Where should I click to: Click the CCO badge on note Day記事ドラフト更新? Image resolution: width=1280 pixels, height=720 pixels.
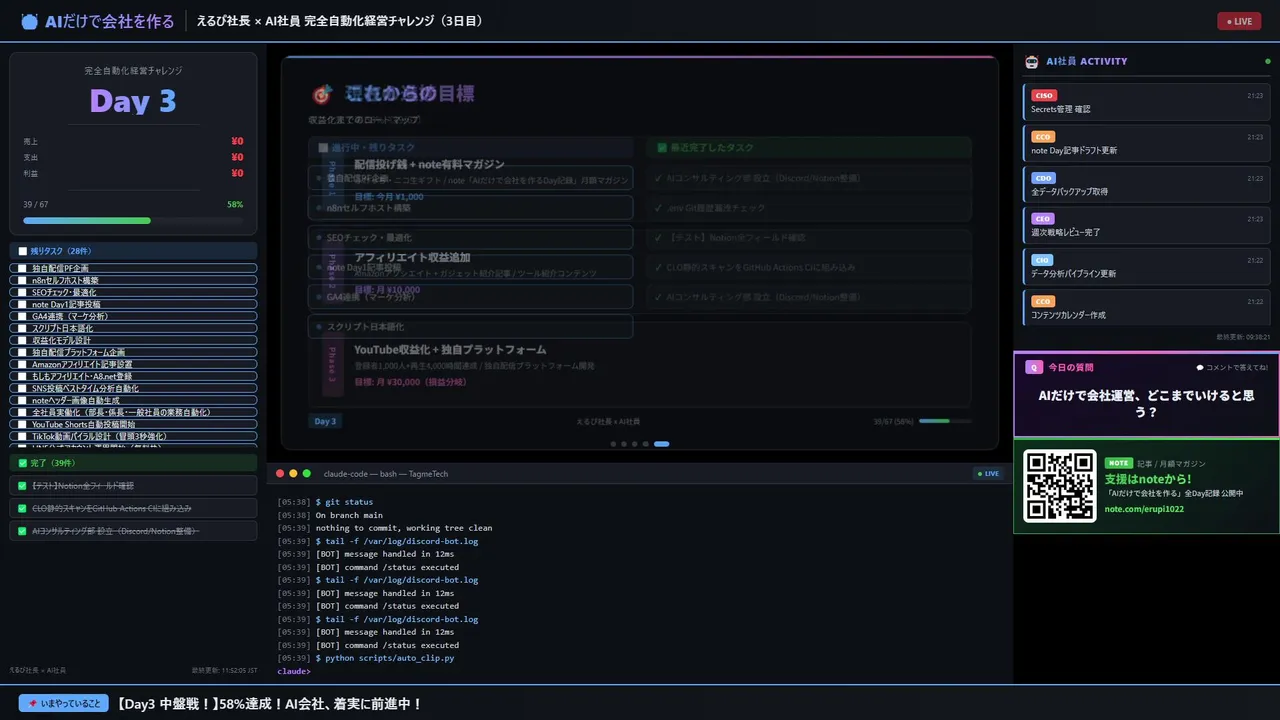(x=1043, y=136)
